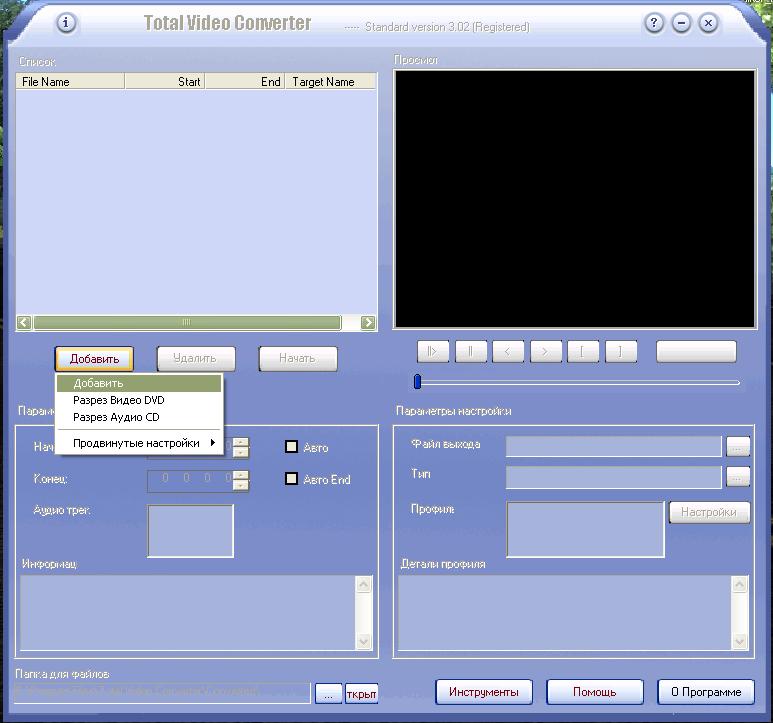Choose Разрез Аудио CD menu item
Viewport: 773px width, 723px height.
139,417
